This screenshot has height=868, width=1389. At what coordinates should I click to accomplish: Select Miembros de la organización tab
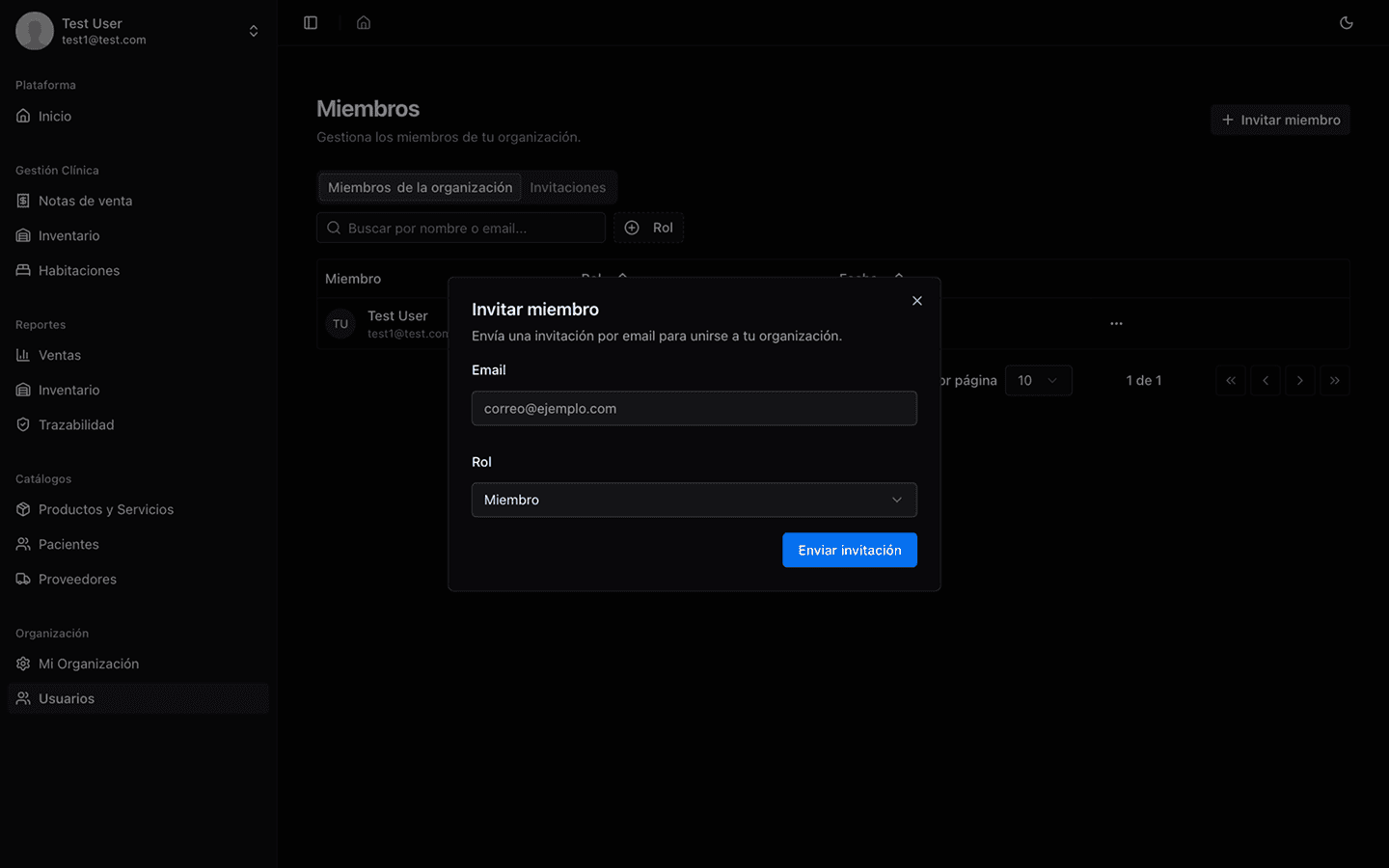(x=420, y=187)
